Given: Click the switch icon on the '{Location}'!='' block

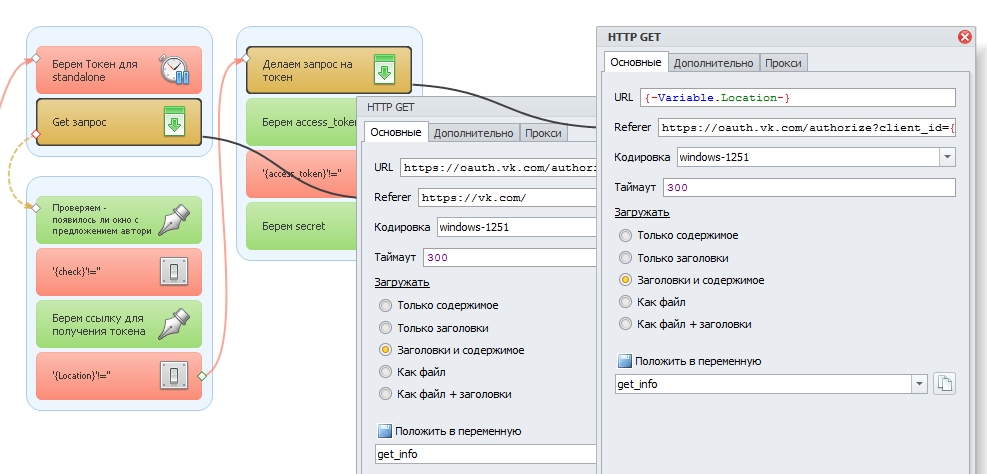Looking at the screenshot, I should (x=174, y=376).
